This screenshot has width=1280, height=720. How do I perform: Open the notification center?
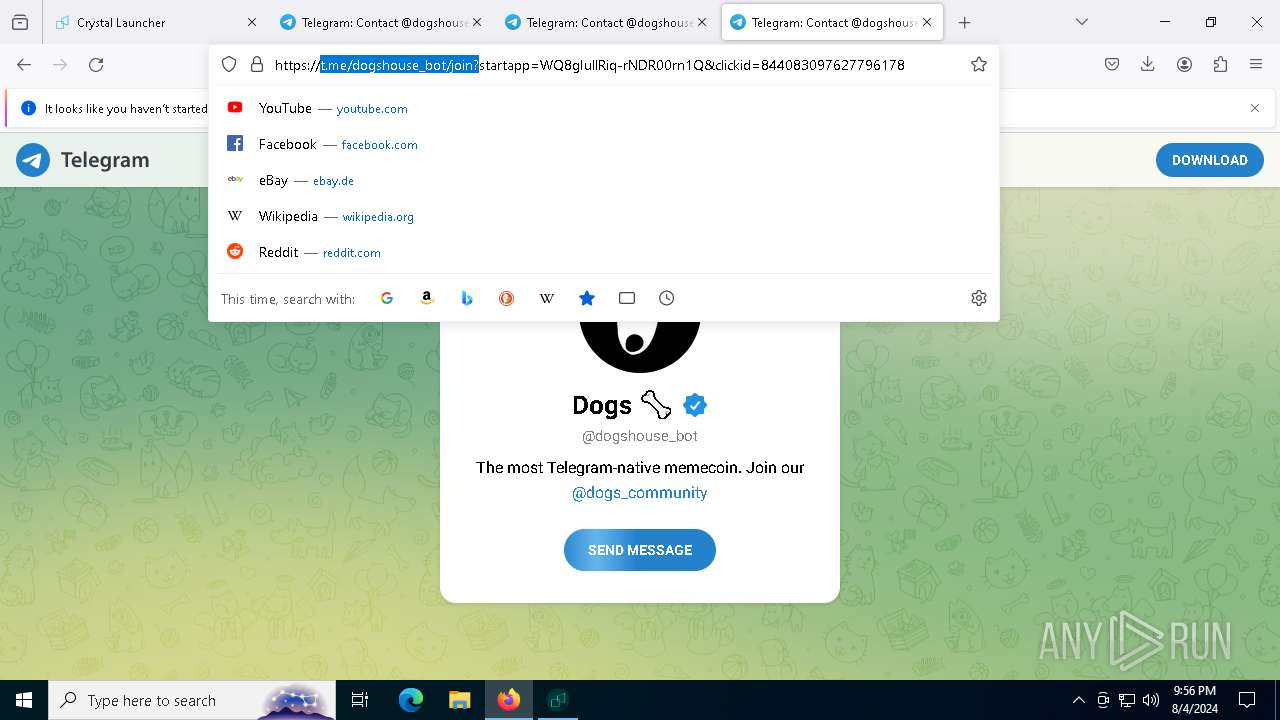[1247, 700]
